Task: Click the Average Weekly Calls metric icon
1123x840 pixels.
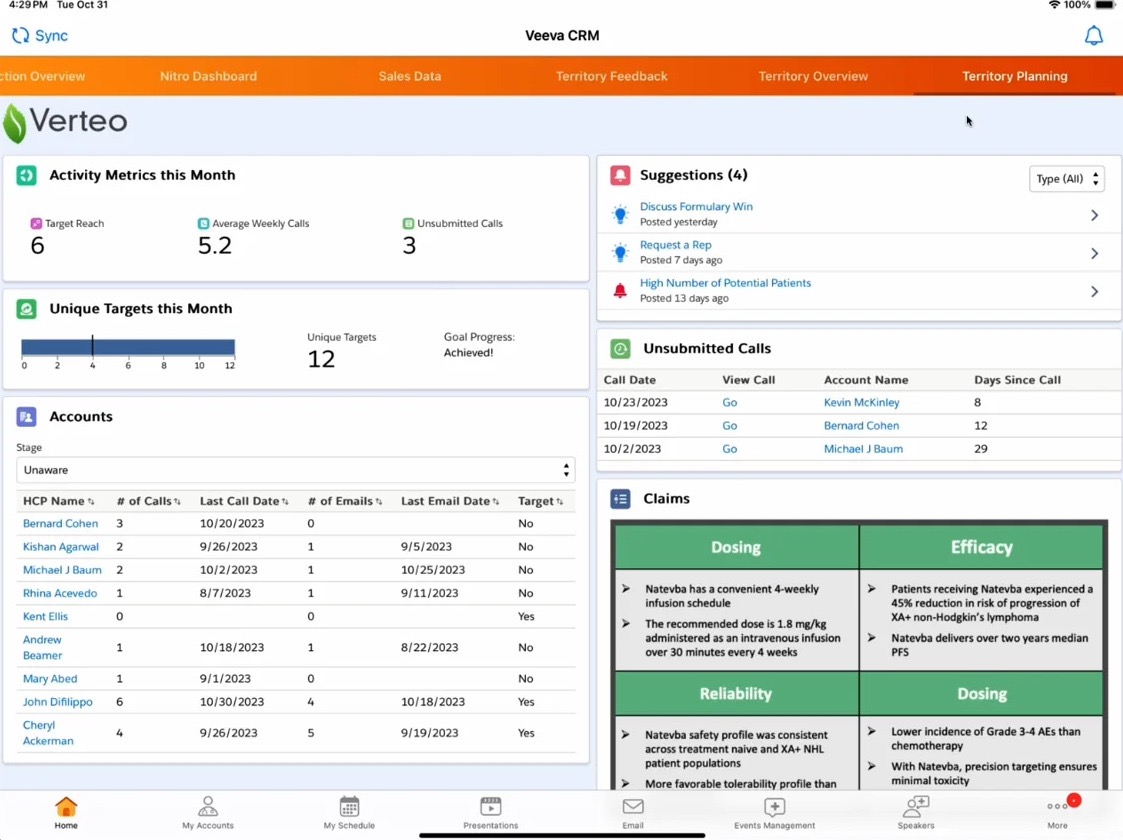Action: point(203,223)
